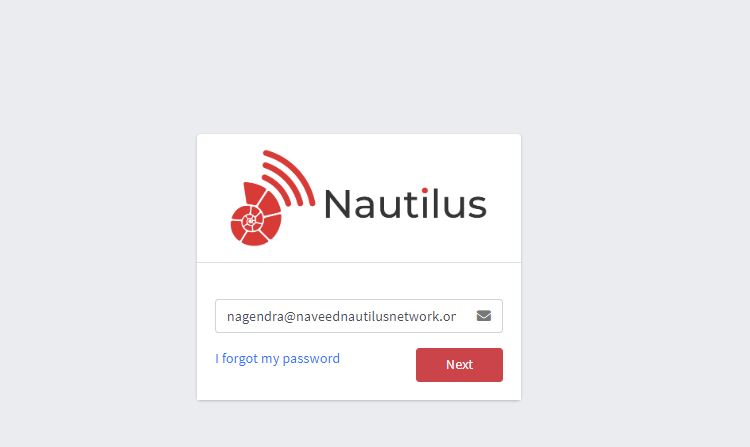Image resolution: width=750 pixels, height=447 pixels.
Task: Click the red dot above Nautilus letter i
Action: pos(424,191)
